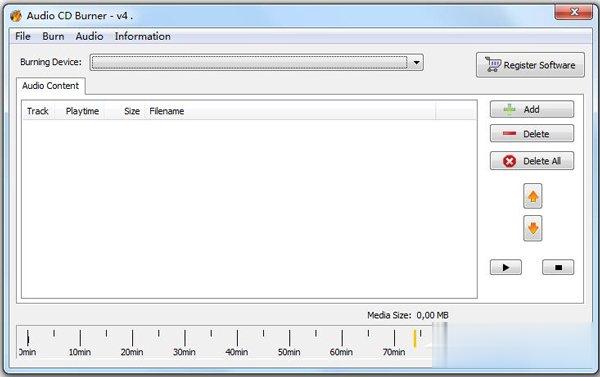Move track up with orange arrow
This screenshot has width=600, height=377.
coord(533,196)
